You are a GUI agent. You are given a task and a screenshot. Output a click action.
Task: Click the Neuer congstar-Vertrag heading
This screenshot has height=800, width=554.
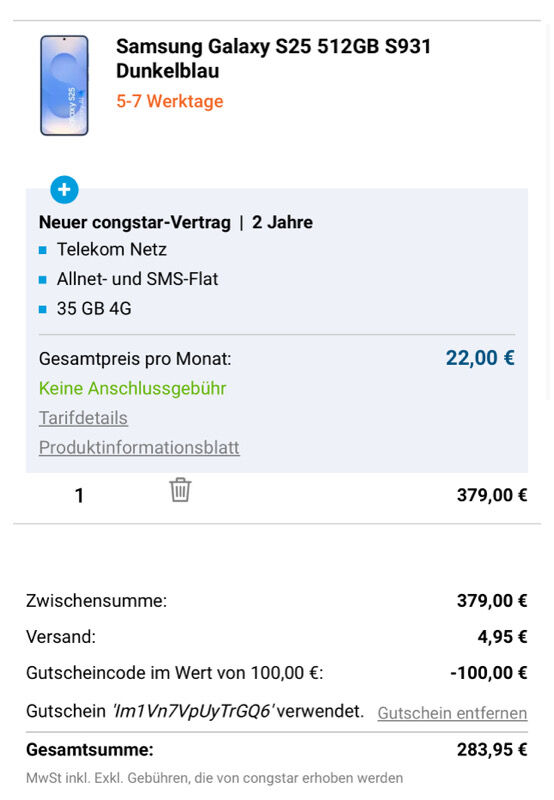point(135,222)
